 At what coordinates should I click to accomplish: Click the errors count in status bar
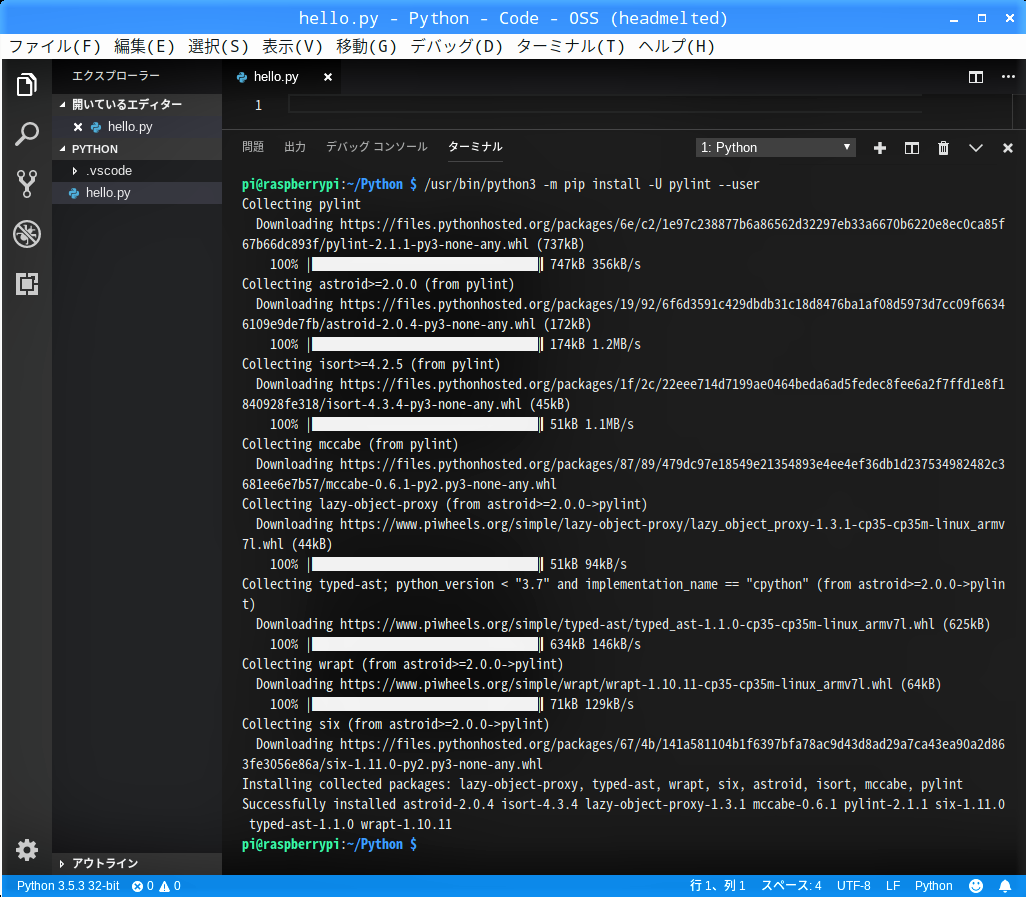point(143,886)
